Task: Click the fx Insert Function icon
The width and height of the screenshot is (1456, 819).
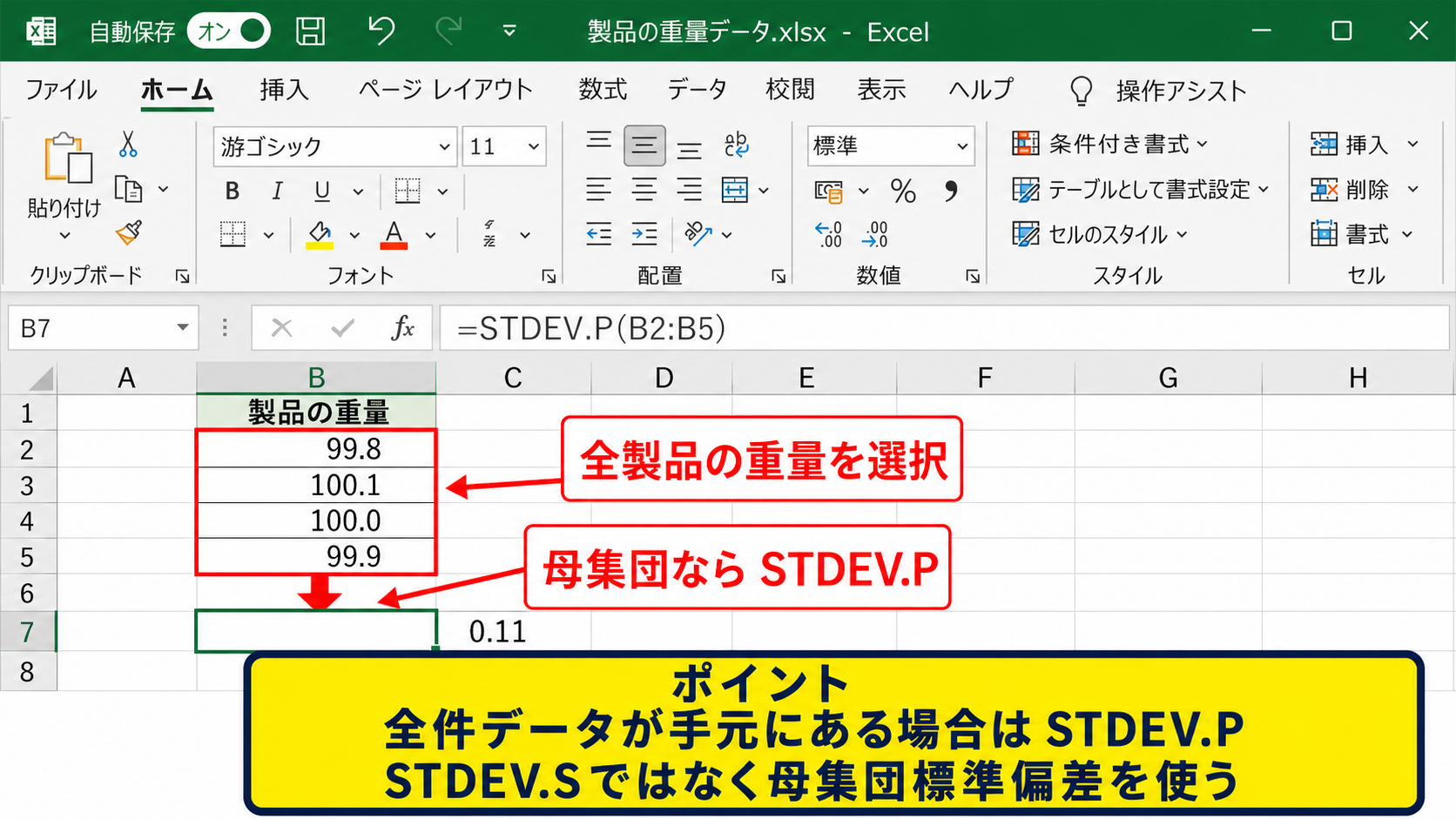Action: pyautogui.click(x=402, y=328)
